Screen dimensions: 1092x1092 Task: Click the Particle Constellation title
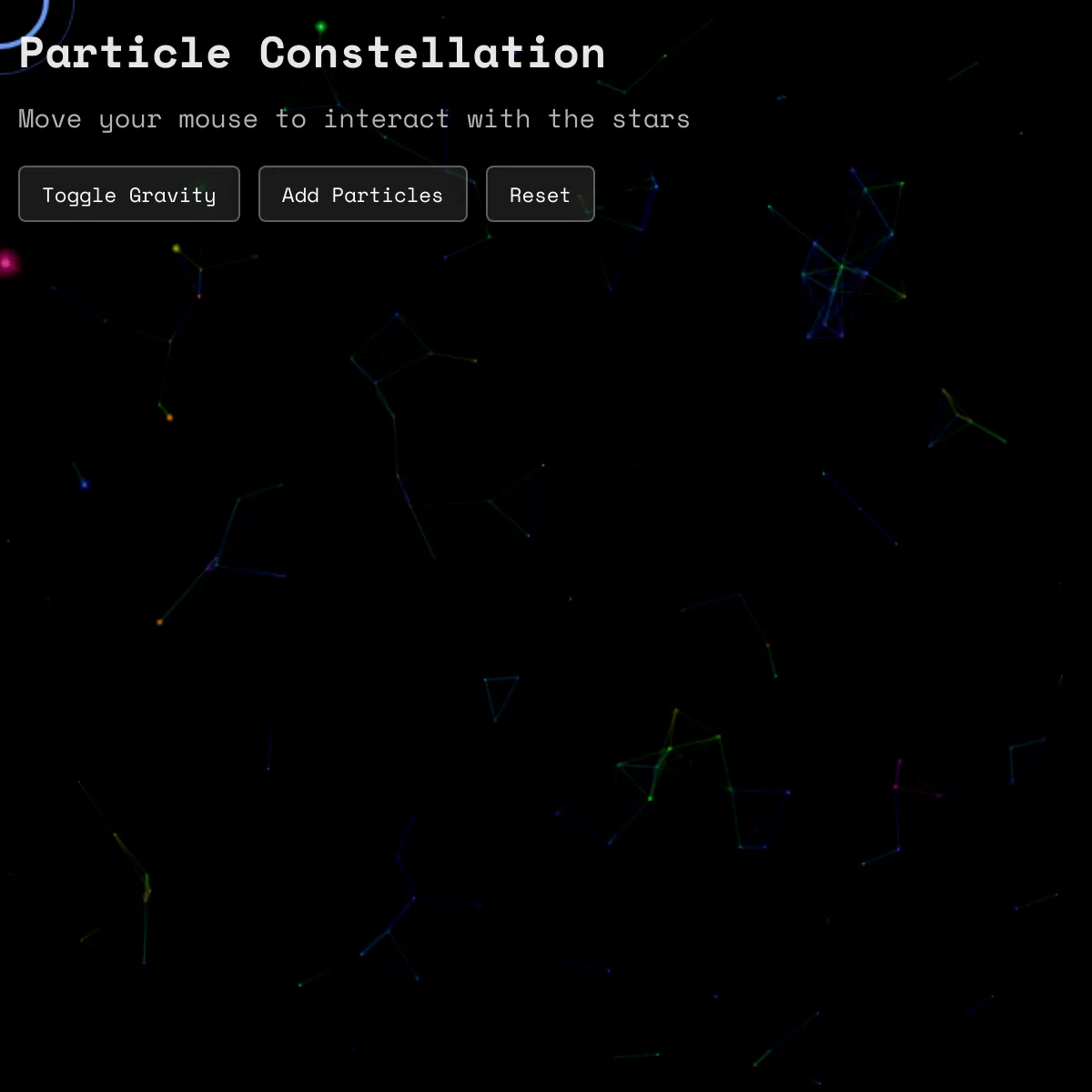[312, 53]
